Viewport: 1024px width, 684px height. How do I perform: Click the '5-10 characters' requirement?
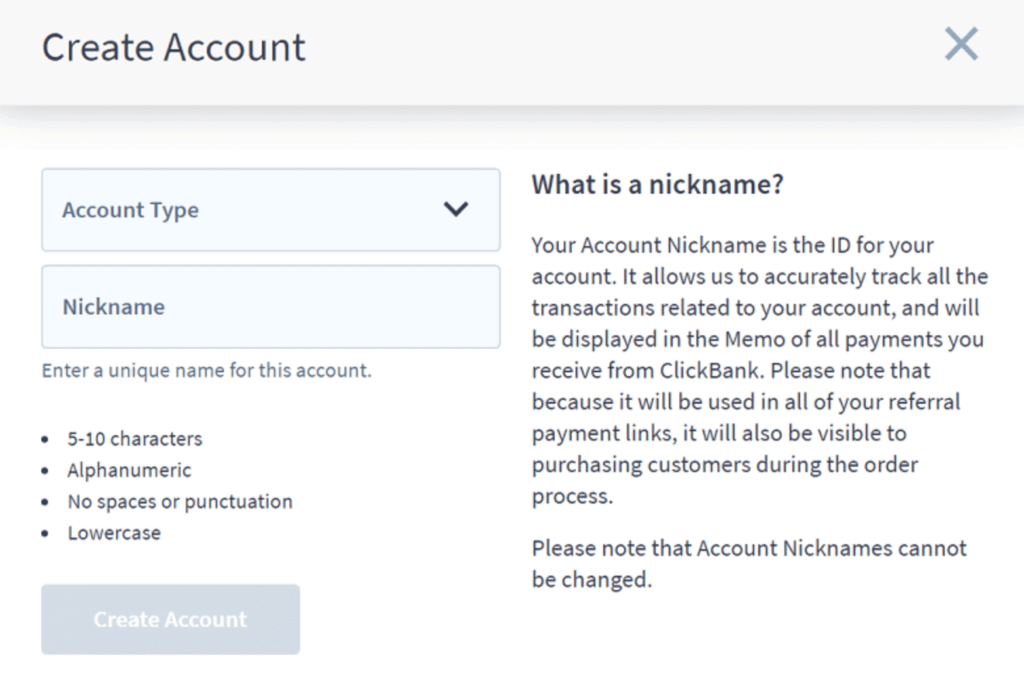[135, 438]
